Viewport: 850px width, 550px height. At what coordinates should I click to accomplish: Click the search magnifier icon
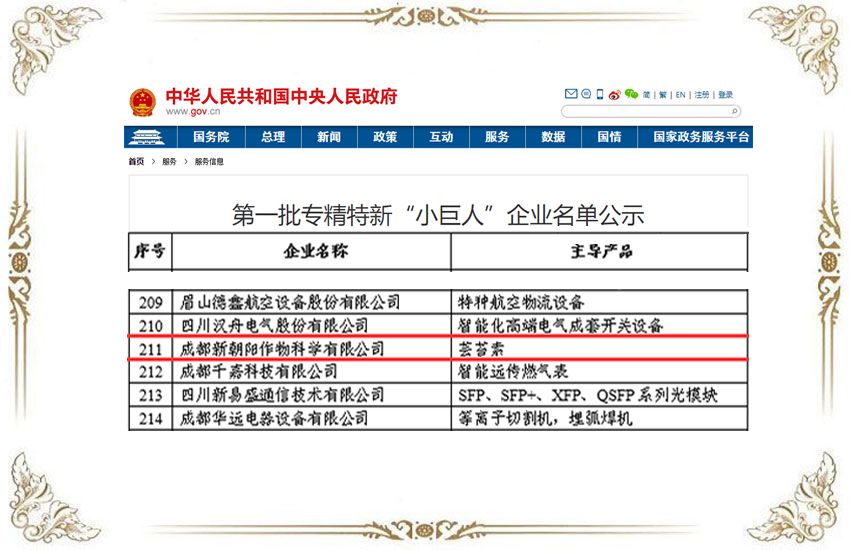point(735,111)
